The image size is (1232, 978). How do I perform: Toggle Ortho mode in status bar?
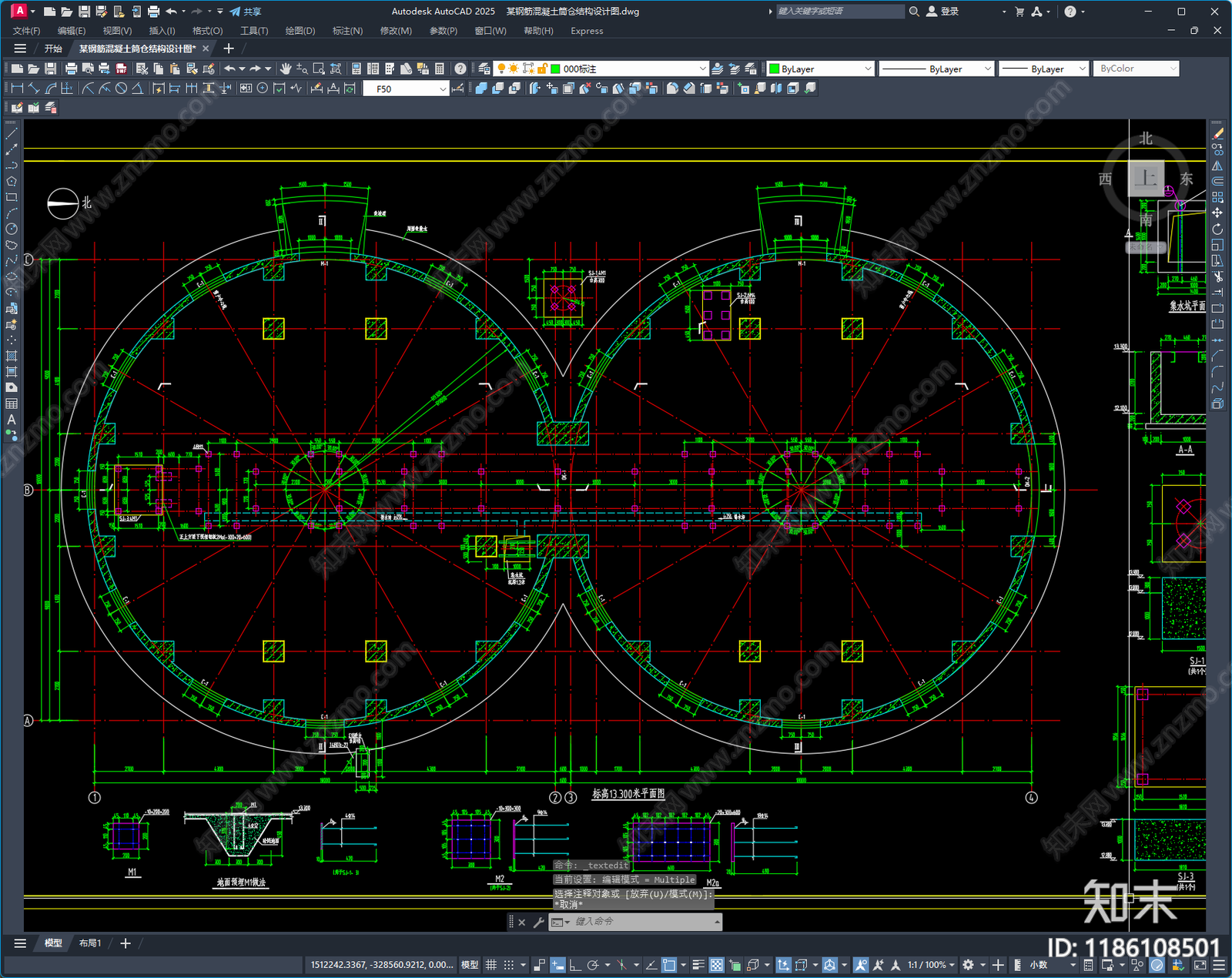click(575, 965)
